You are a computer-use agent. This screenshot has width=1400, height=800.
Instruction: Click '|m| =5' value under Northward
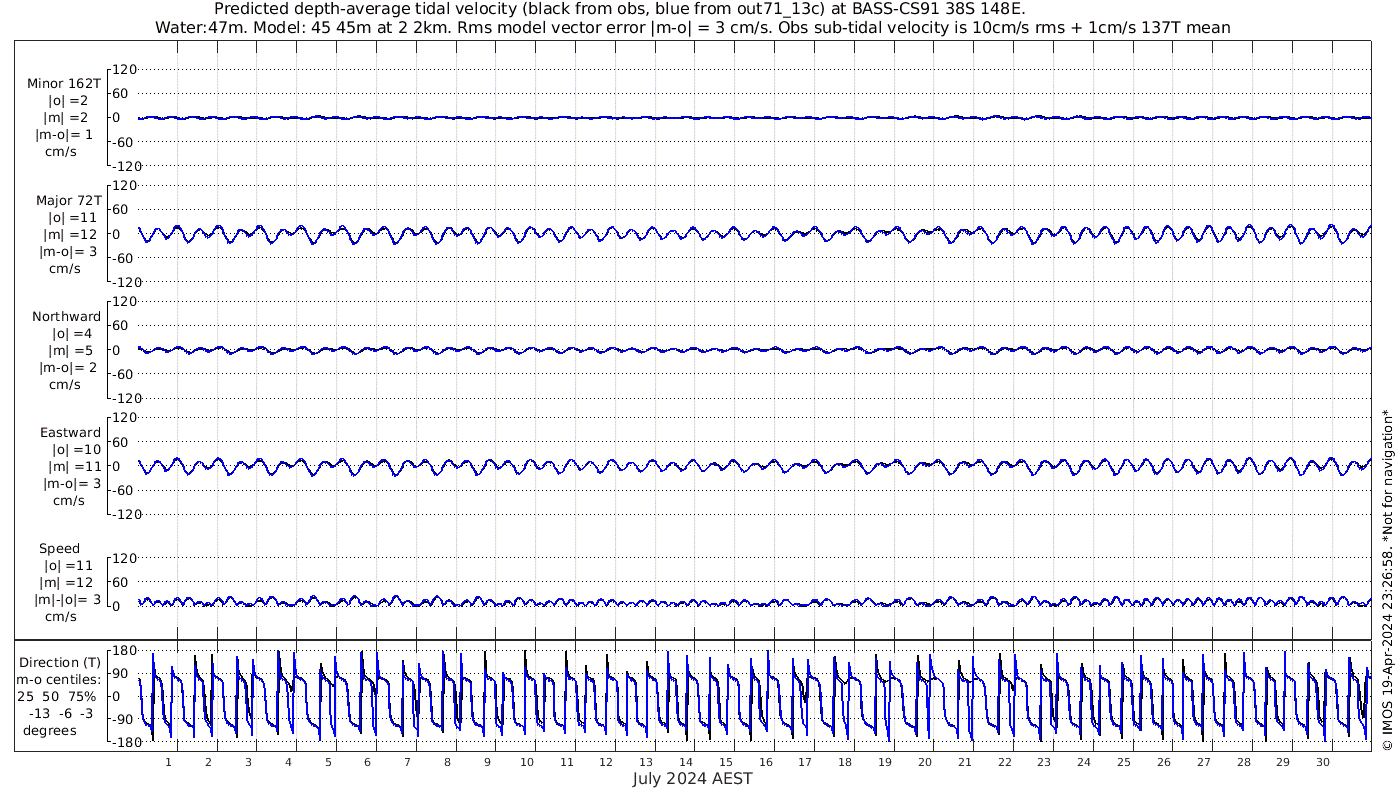[72, 350]
